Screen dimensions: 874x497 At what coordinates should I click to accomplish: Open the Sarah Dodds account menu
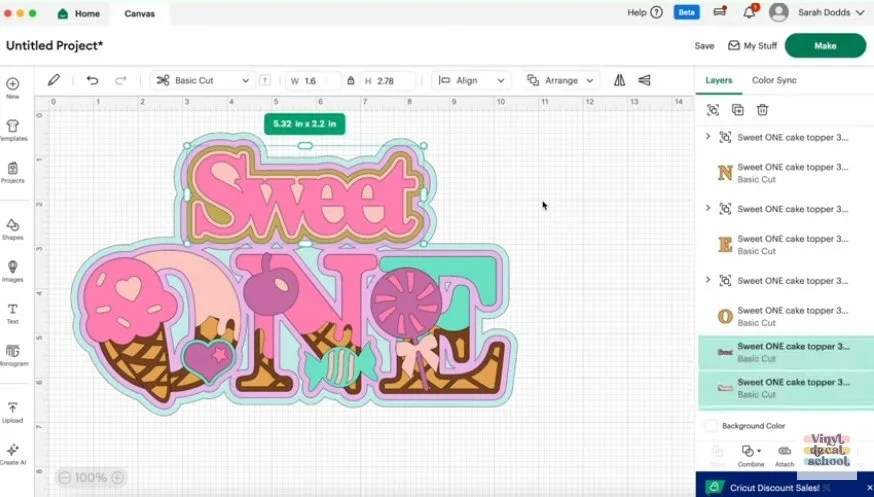[x=831, y=12]
